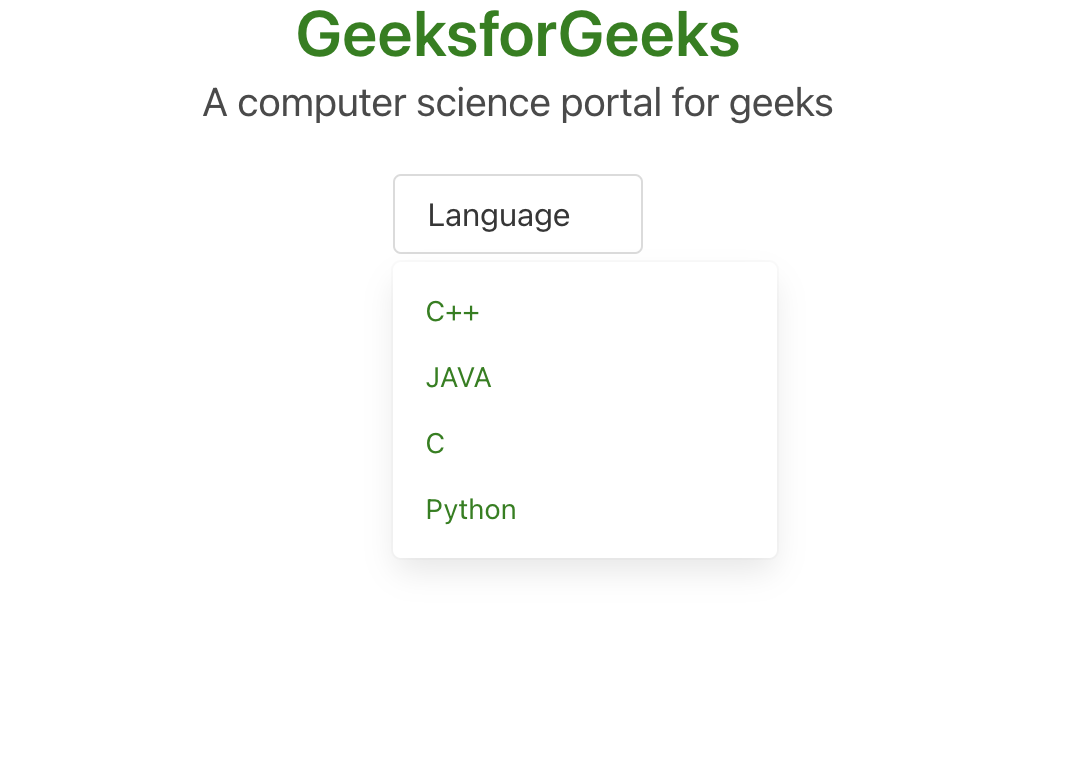This screenshot has width=1068, height=760.
Task: Click the computer science portal subtitle
Action: pos(518,103)
